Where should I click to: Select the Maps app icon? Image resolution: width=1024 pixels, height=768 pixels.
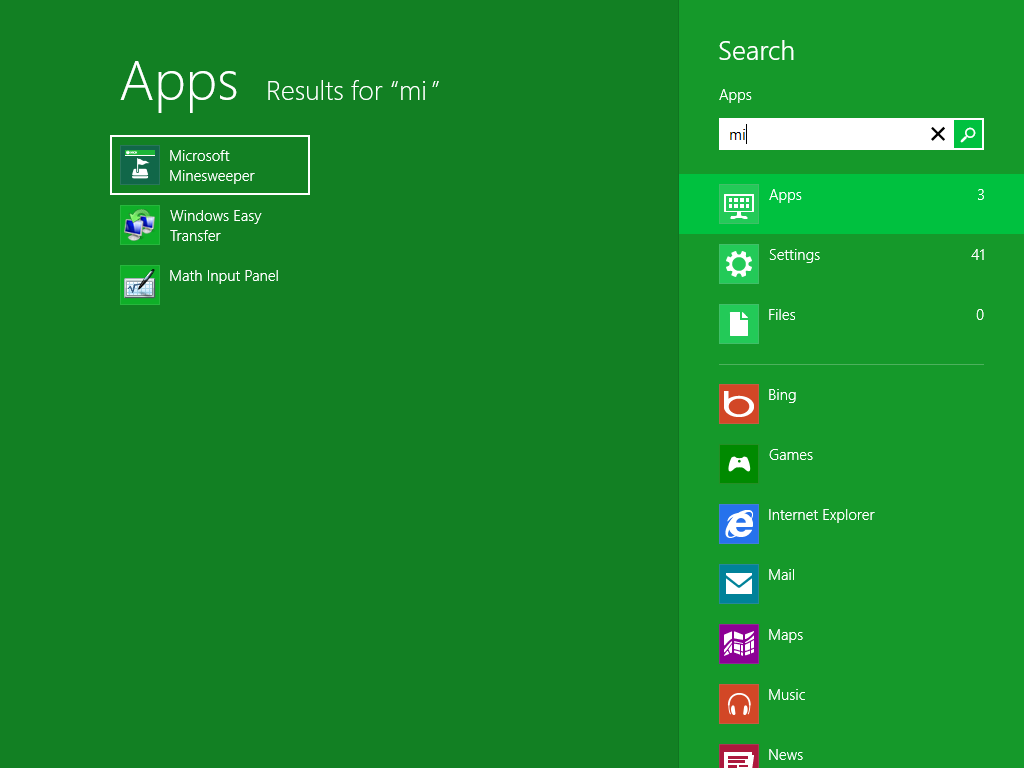[x=739, y=644]
